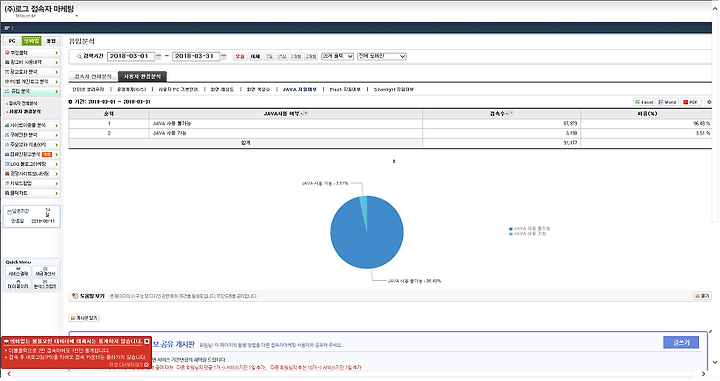Screen dimensions: 720x381
Task: Expand the 부정클릭 sidebar menu
Action: coord(31,53)
